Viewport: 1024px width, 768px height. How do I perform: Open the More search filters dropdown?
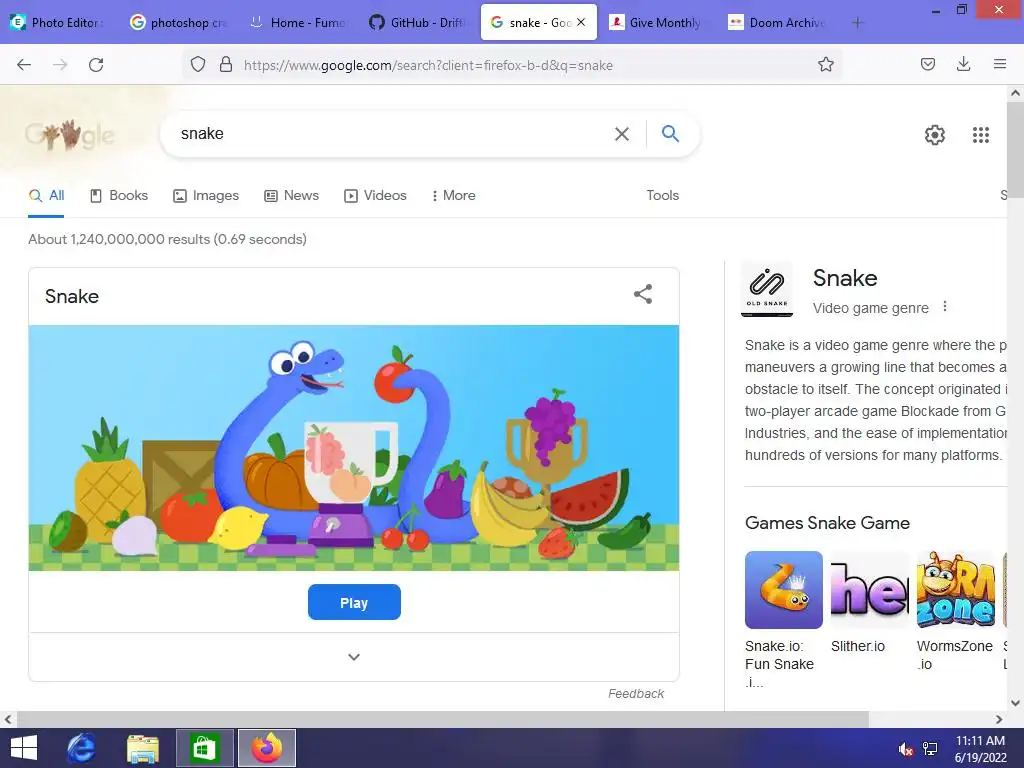tap(453, 195)
